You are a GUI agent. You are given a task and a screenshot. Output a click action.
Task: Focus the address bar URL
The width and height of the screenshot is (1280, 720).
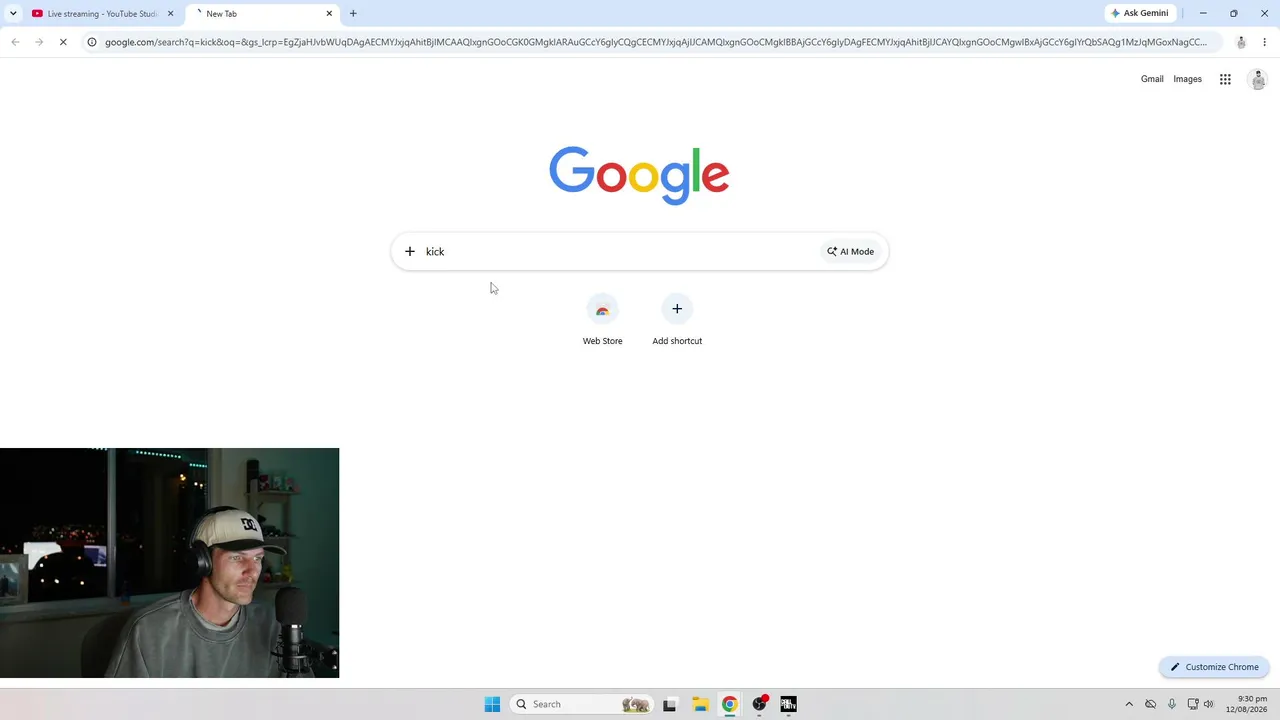click(655, 42)
